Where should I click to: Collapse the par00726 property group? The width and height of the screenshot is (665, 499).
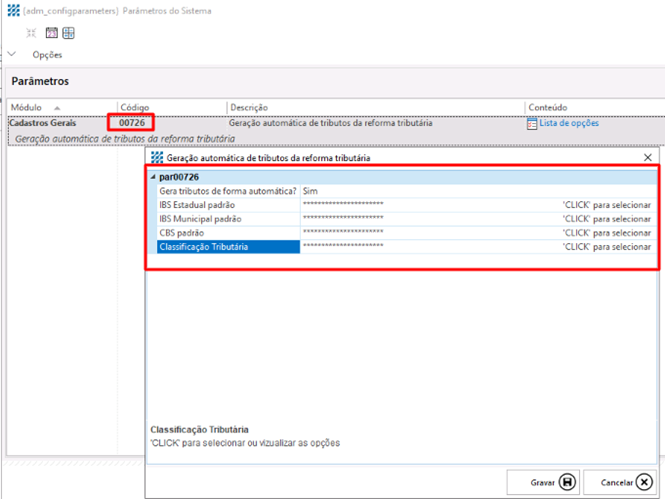point(154,177)
